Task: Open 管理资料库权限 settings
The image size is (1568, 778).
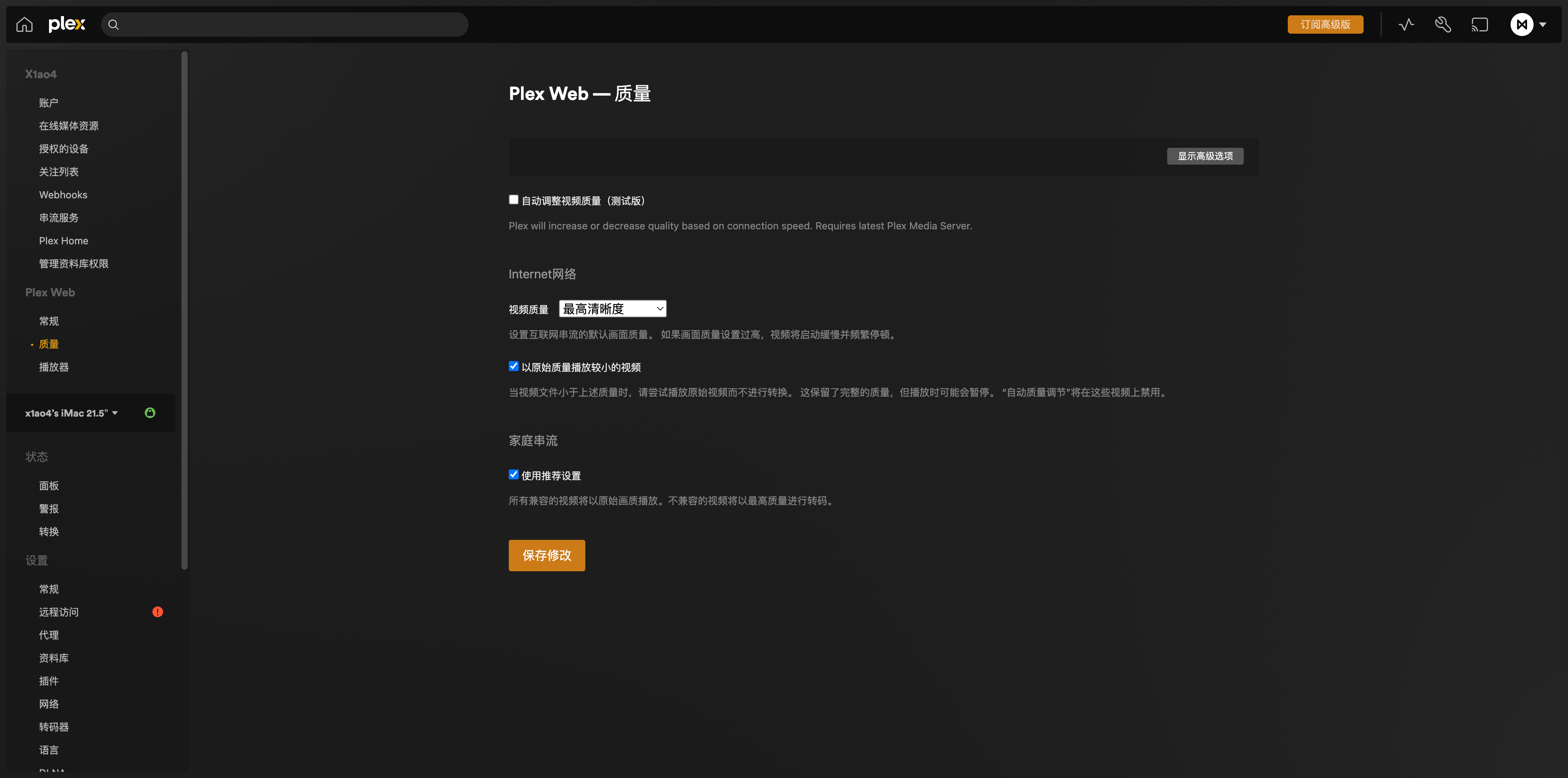Action: pos(73,263)
